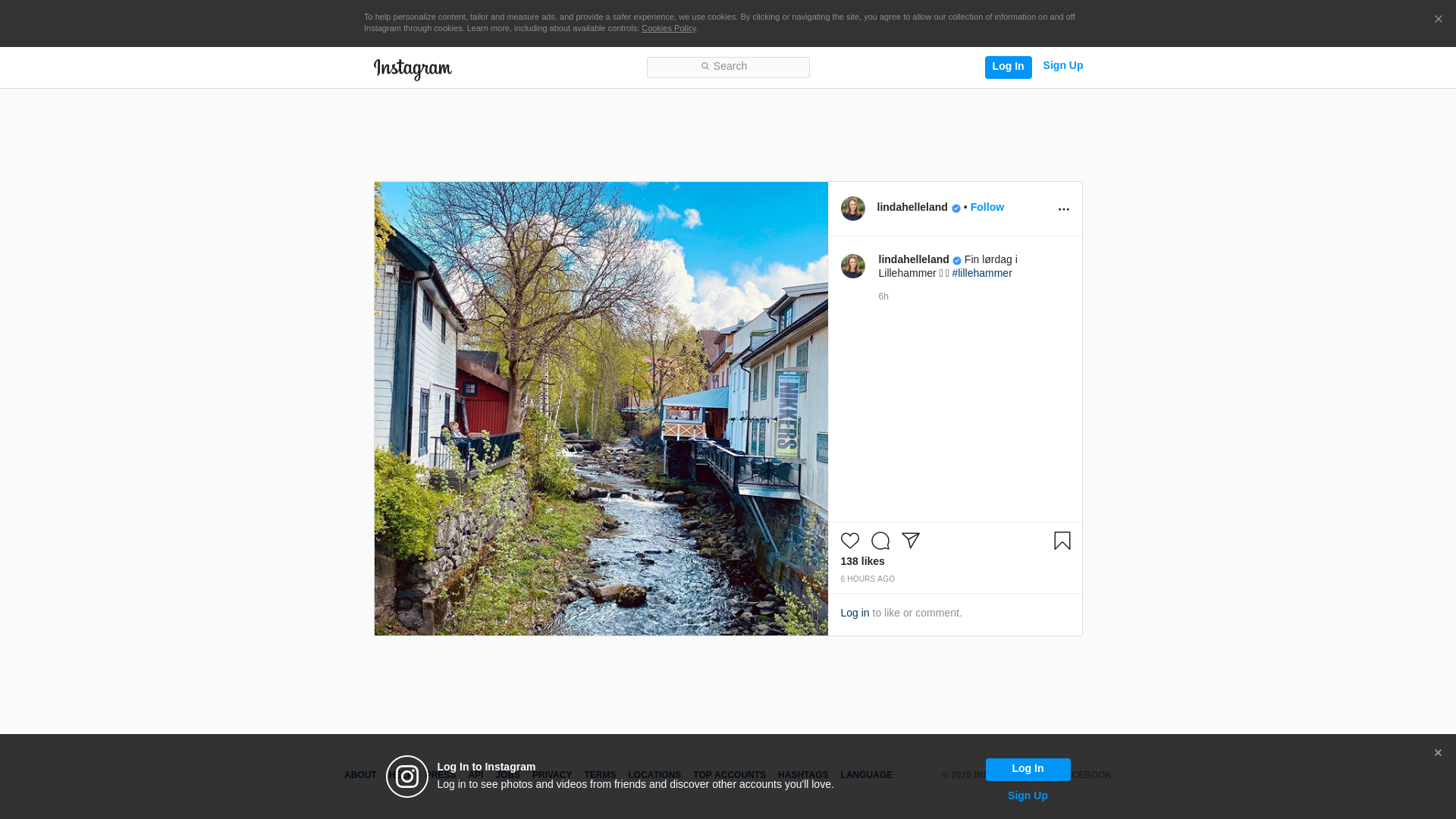This screenshot has height=819, width=1456.
Task: Click the Search input field
Action: tap(728, 67)
